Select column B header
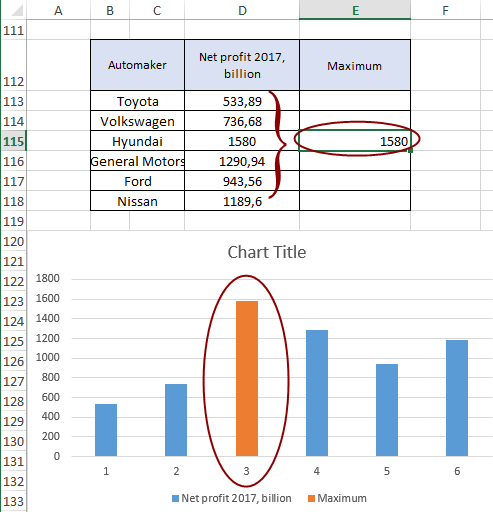The height and width of the screenshot is (512, 493). coord(110,10)
